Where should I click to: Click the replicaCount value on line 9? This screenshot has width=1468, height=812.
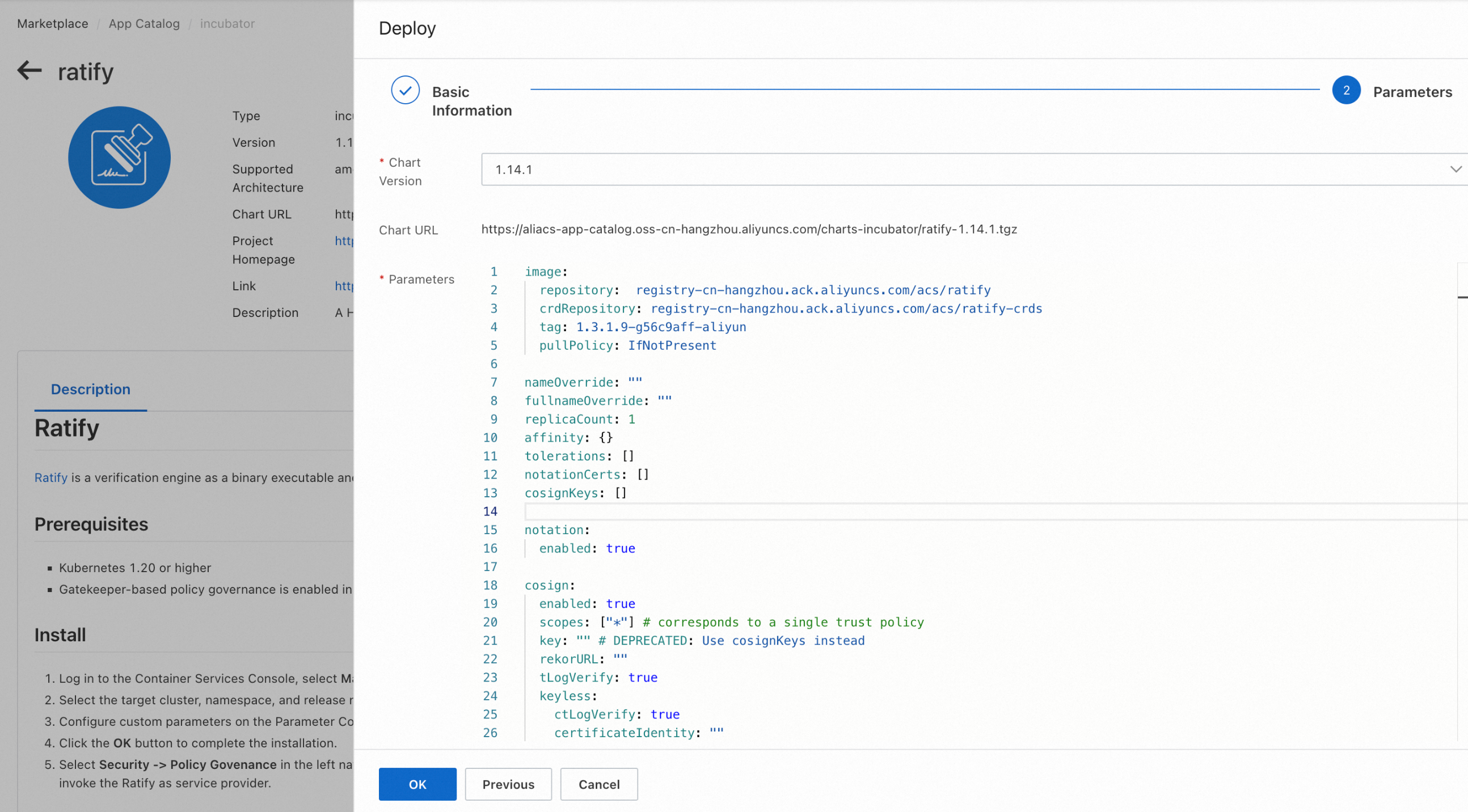coord(631,419)
